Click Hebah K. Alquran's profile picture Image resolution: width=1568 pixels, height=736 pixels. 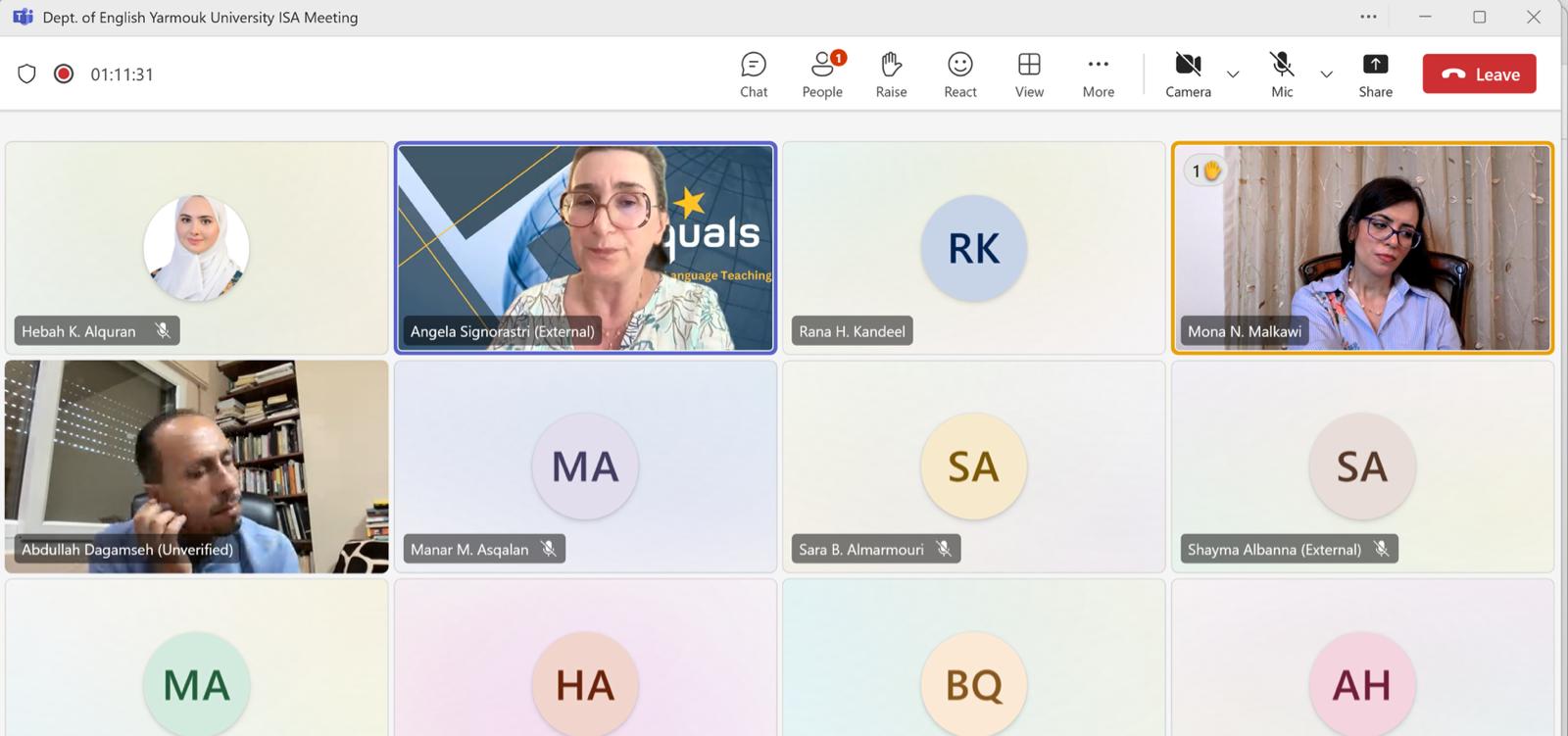point(196,248)
